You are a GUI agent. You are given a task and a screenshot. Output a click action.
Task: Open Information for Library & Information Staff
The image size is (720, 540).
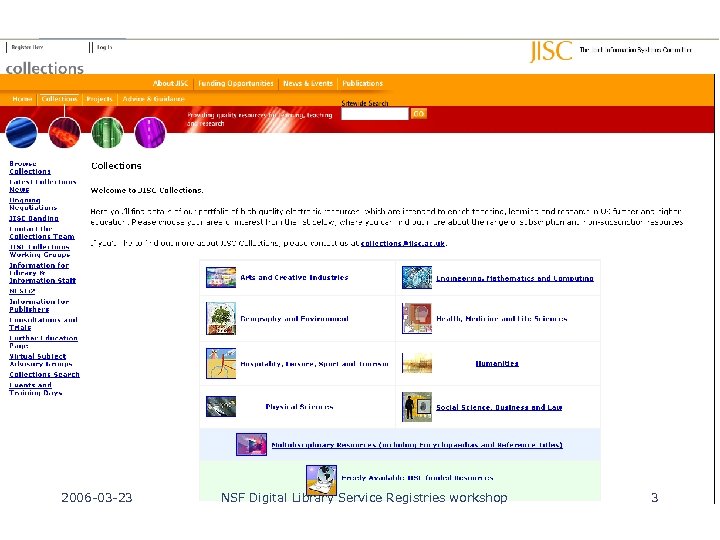[43, 272]
